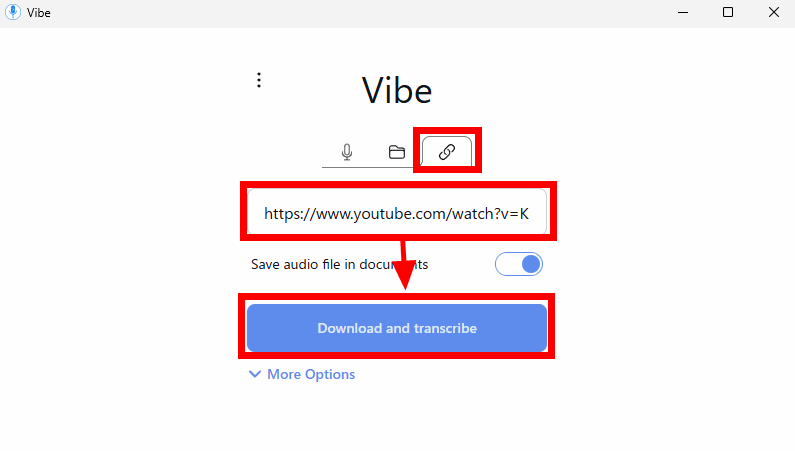
Task: Expand the More Options chevron arrow
Action: 255,374
